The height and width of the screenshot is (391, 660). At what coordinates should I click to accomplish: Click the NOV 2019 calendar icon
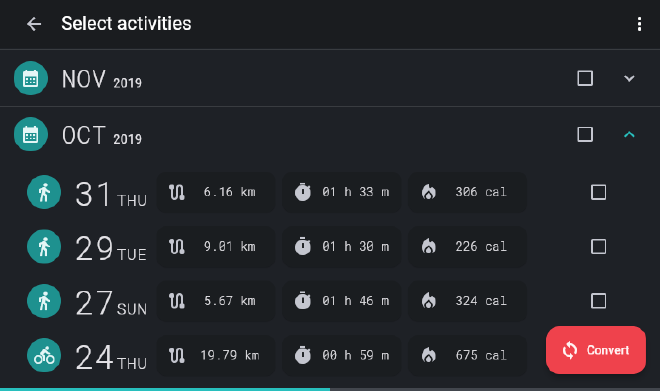(31, 78)
